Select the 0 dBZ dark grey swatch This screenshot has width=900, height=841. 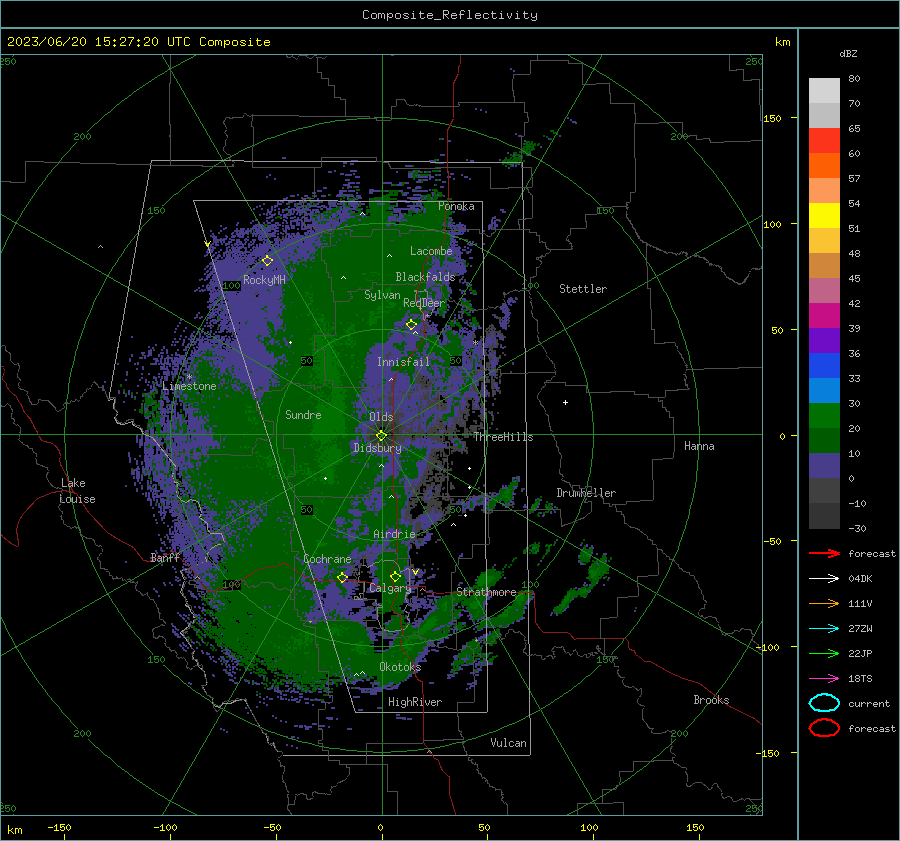[824, 490]
